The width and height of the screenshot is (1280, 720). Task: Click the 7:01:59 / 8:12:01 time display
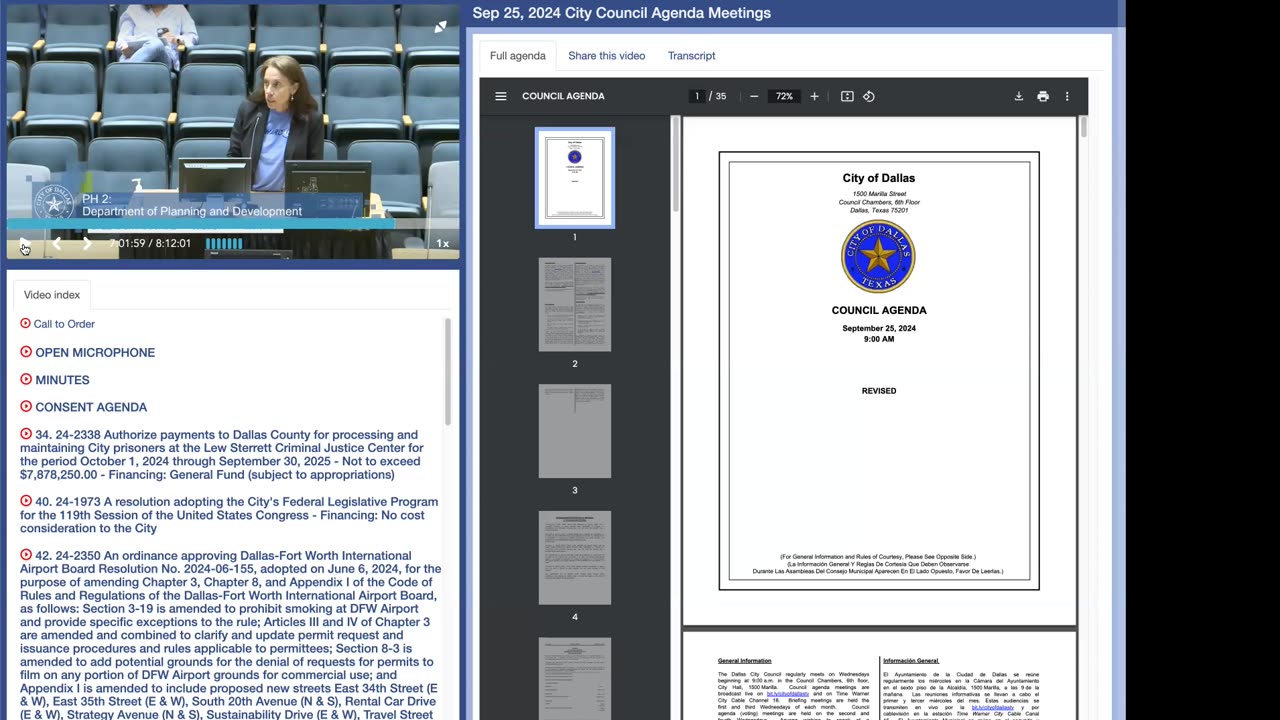tap(150, 243)
